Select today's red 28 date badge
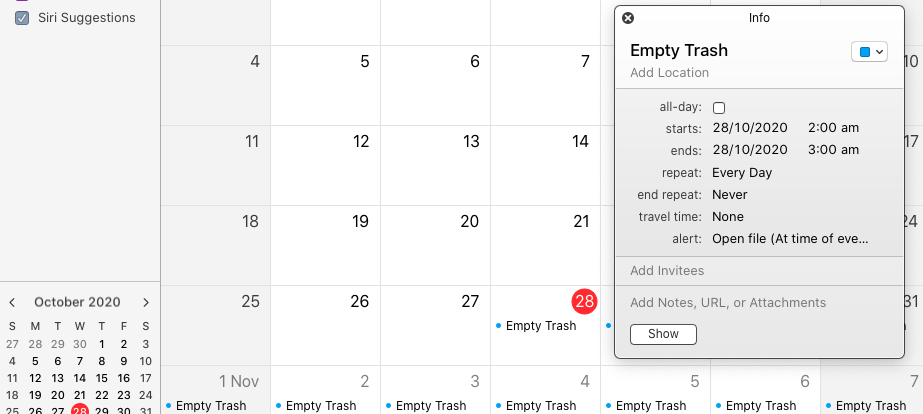Screen dimensions: 923x414 tap(584, 302)
